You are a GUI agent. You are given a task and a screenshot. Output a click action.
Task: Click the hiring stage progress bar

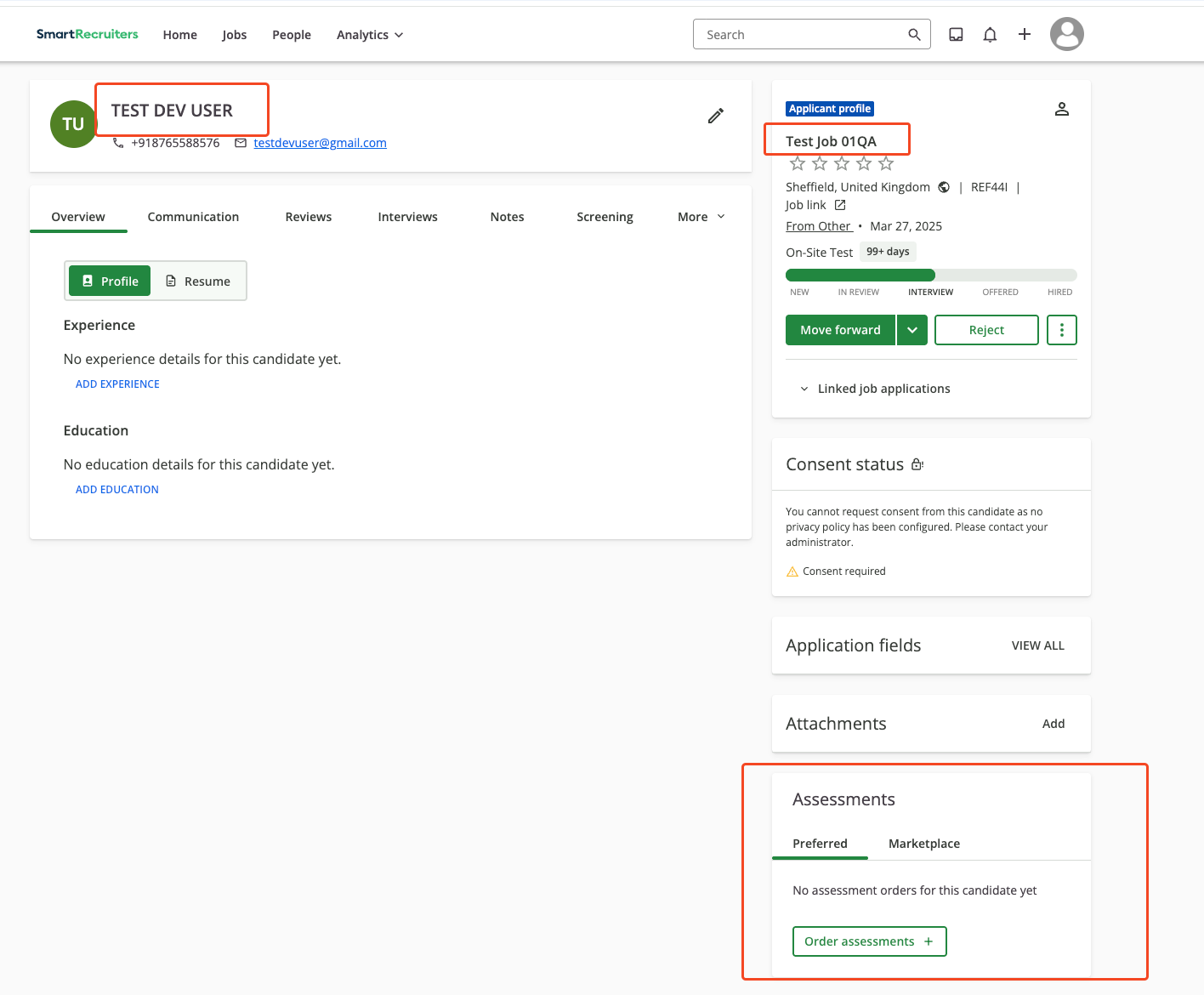(930, 275)
